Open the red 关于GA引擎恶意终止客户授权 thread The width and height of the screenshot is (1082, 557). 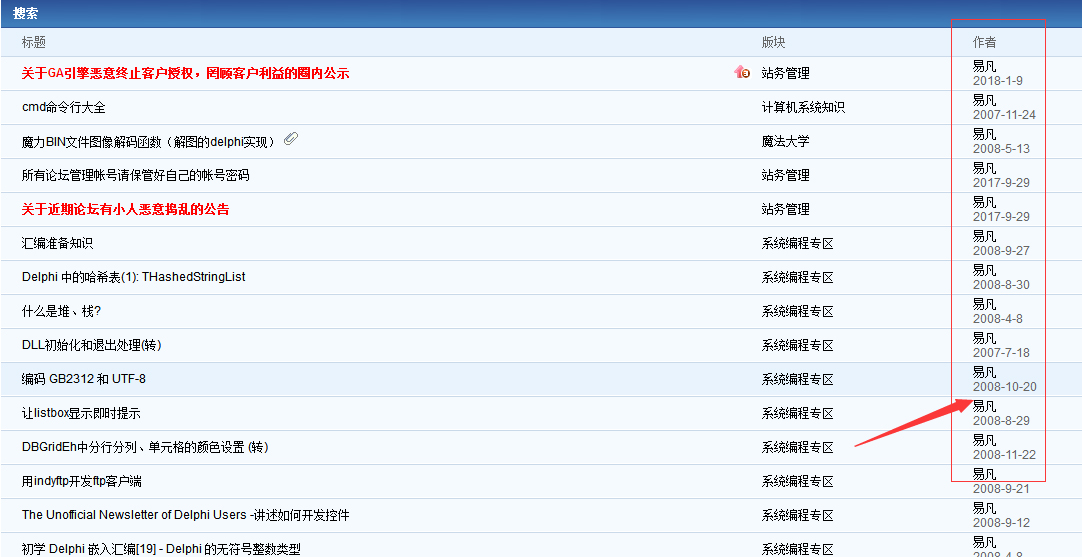(x=185, y=73)
